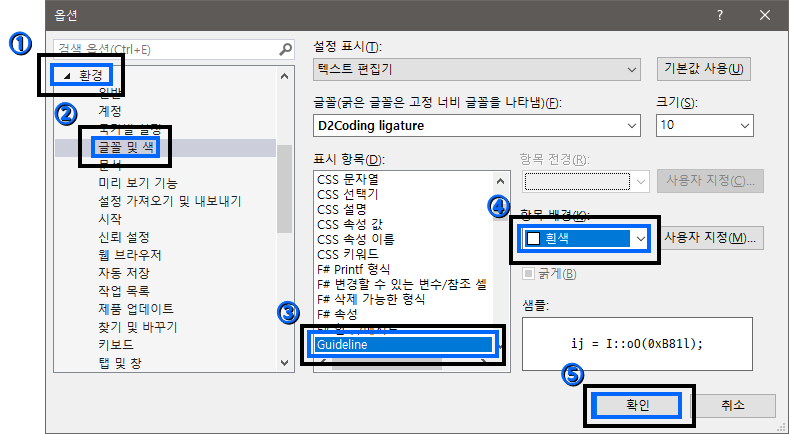
Task: Select 웹 브라우저 tree item
Action: click(x=130, y=255)
